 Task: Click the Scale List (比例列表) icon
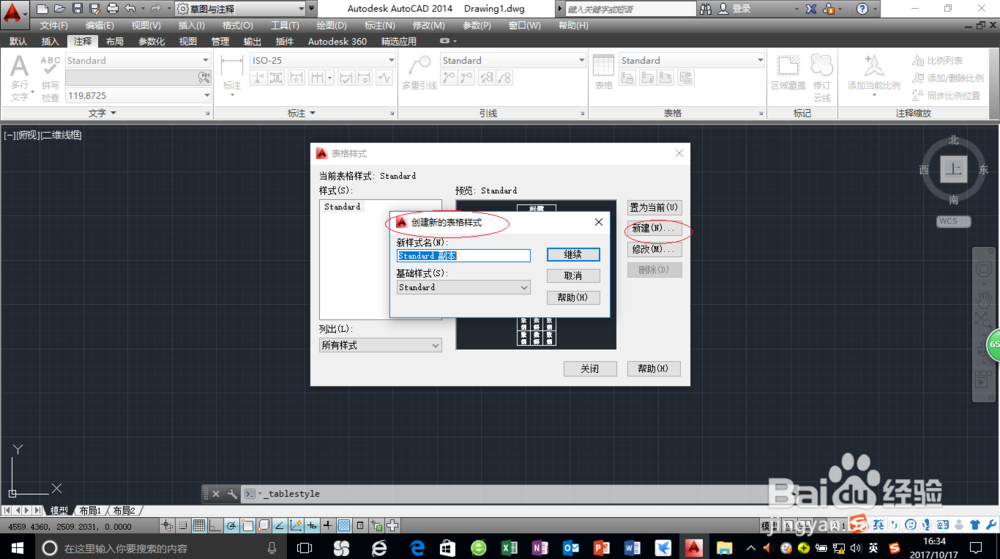[x=918, y=61]
